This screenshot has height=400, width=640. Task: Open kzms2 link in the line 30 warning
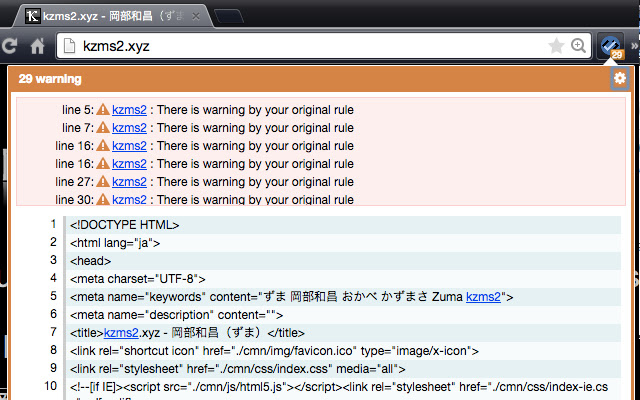[x=129, y=200]
